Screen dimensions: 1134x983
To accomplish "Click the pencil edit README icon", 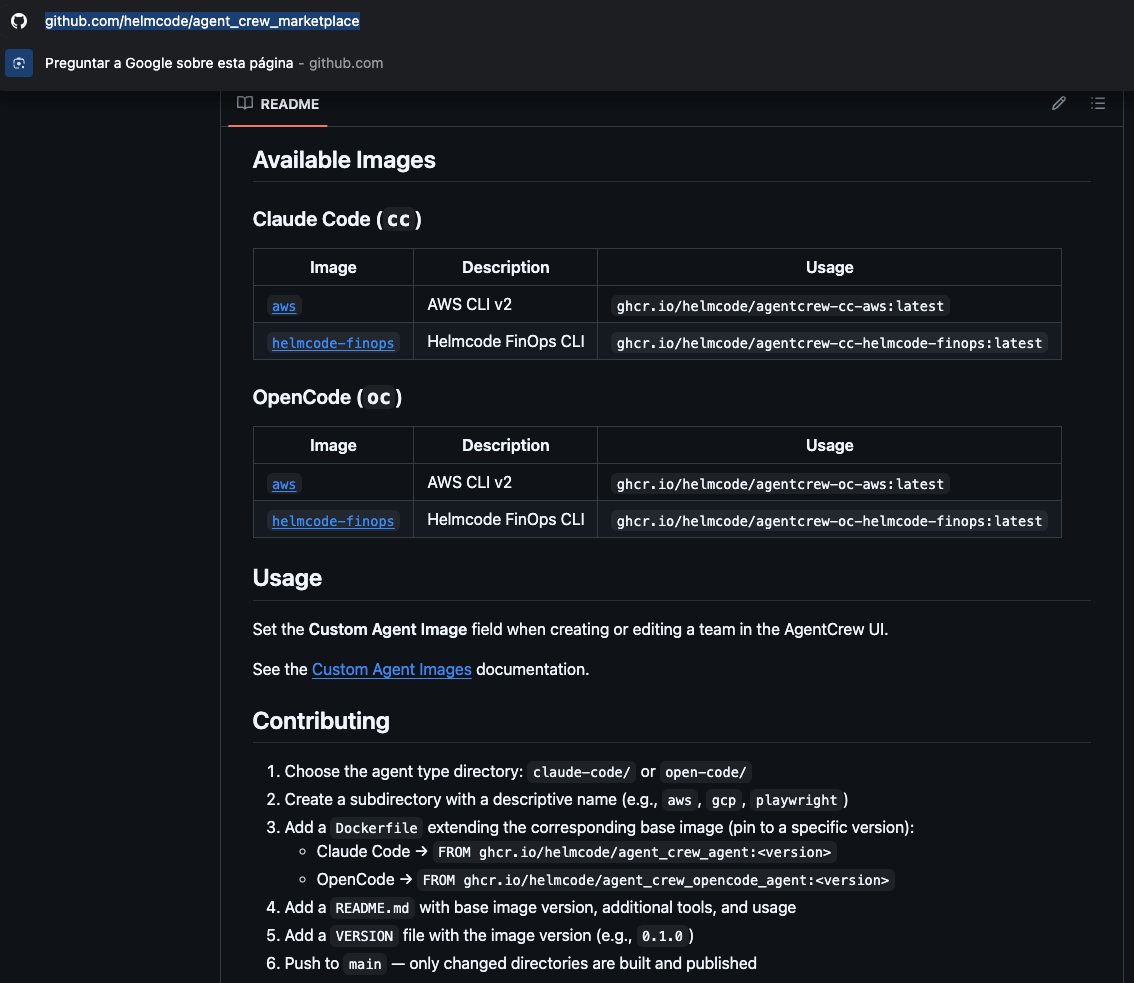I will [1058, 103].
